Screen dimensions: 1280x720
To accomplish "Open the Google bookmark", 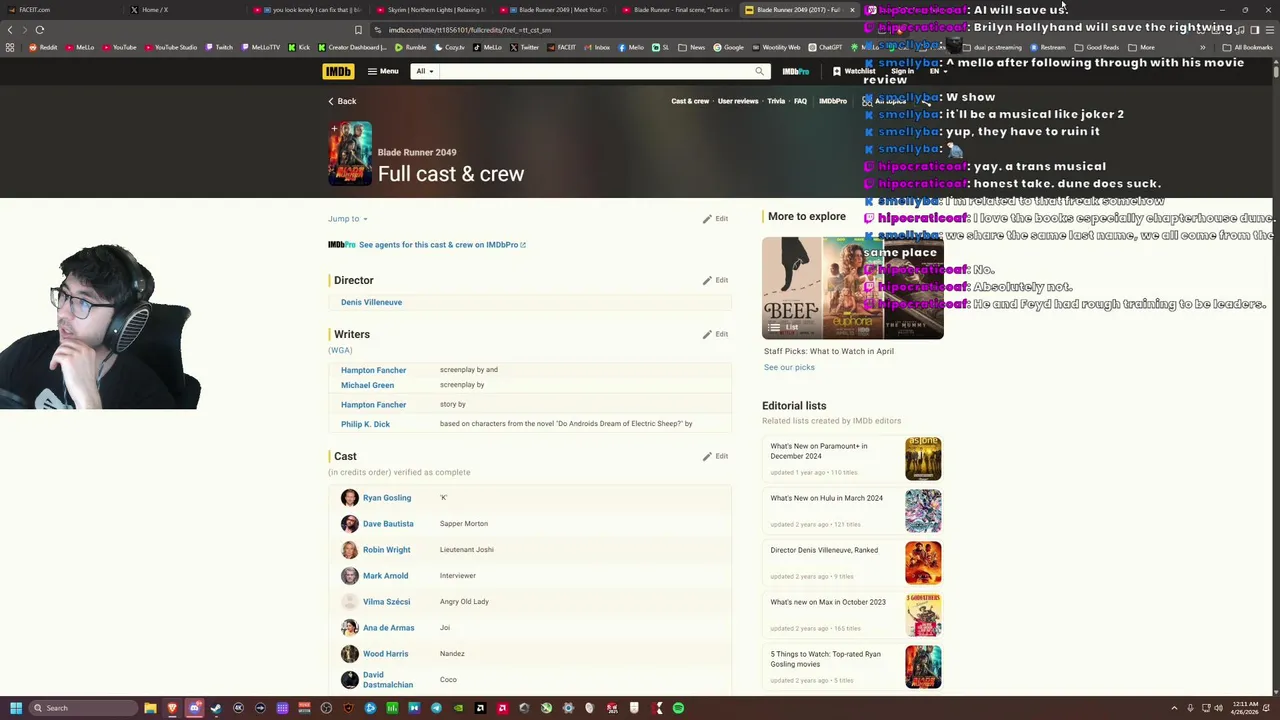I will 728,47.
